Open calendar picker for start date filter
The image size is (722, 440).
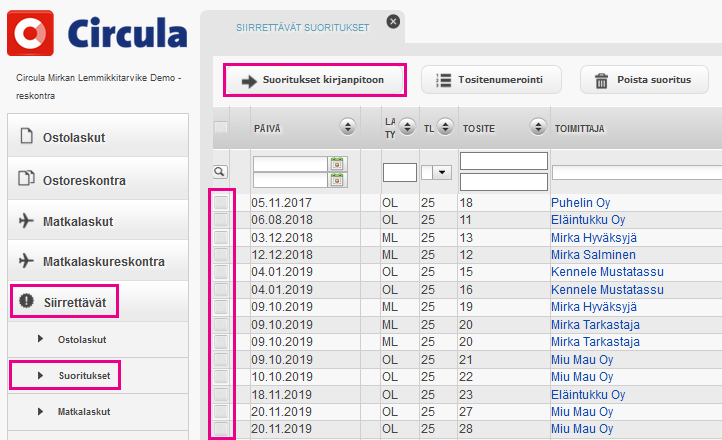pos(337,164)
